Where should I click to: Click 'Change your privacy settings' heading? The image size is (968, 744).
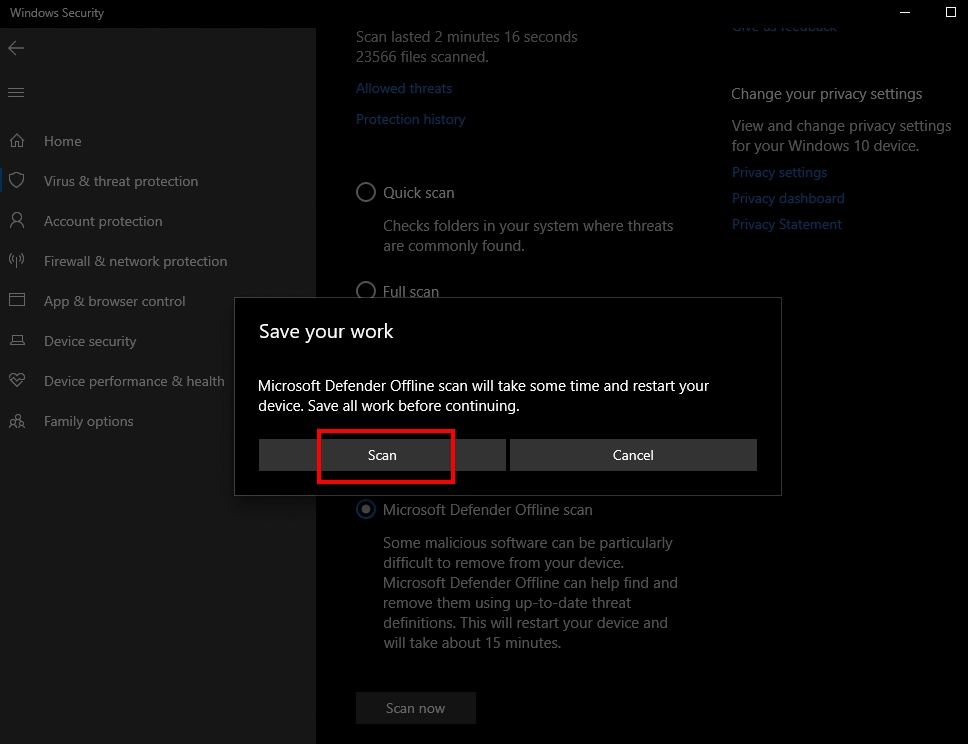tap(827, 94)
